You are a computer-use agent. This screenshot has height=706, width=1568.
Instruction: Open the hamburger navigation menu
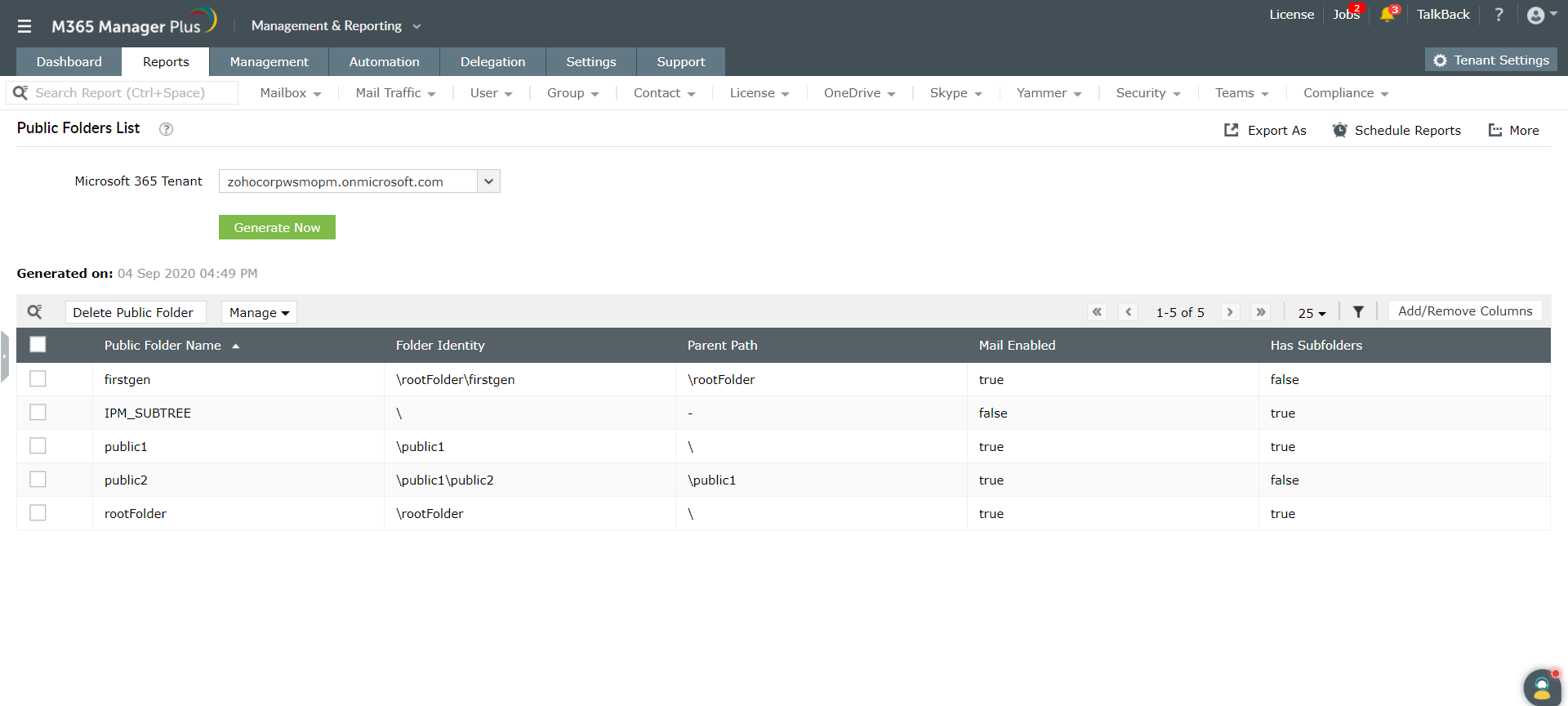pyautogui.click(x=24, y=26)
